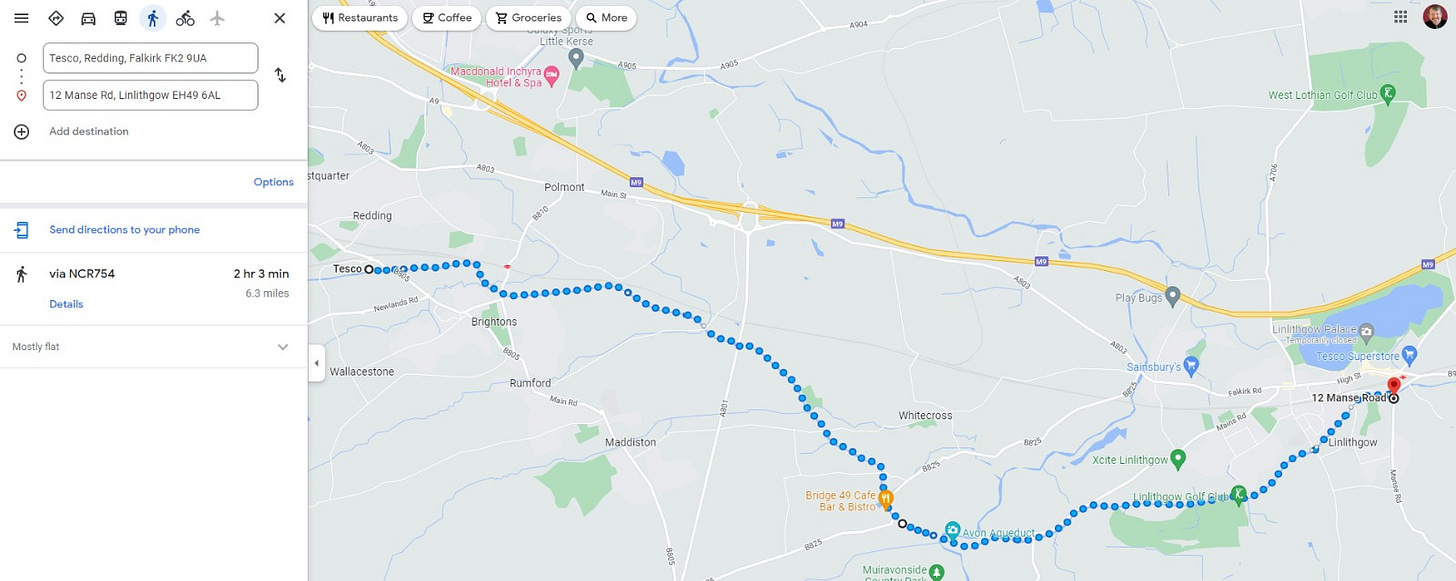Reverse starting point and destination arrows
Image resolution: width=1456 pixels, height=581 pixels.
tap(280, 75)
